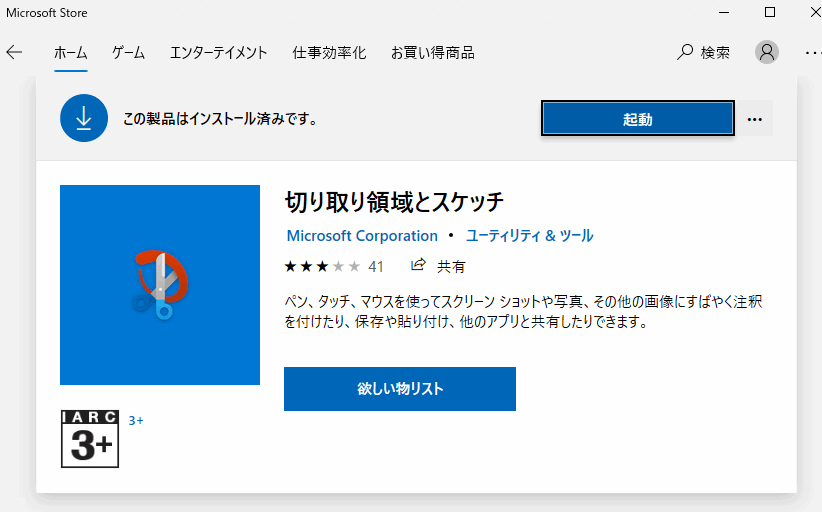The width and height of the screenshot is (822, 512).
Task: Click the app description paragraph
Action: pyautogui.click(x=523, y=311)
